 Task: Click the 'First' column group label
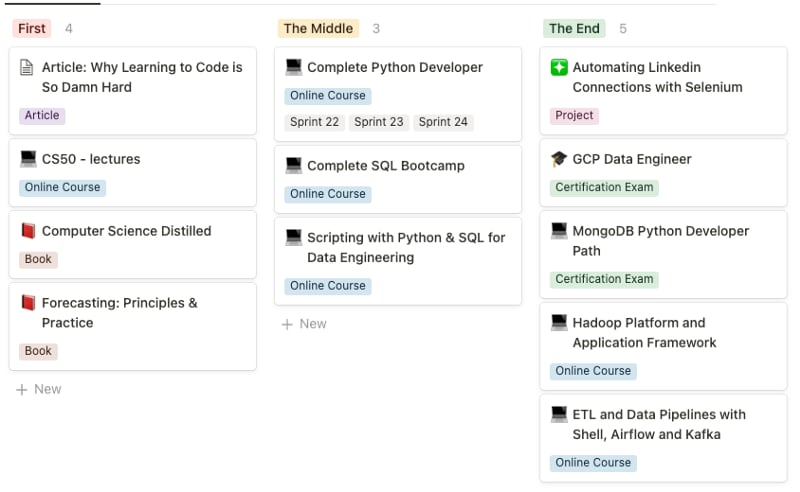click(32, 29)
